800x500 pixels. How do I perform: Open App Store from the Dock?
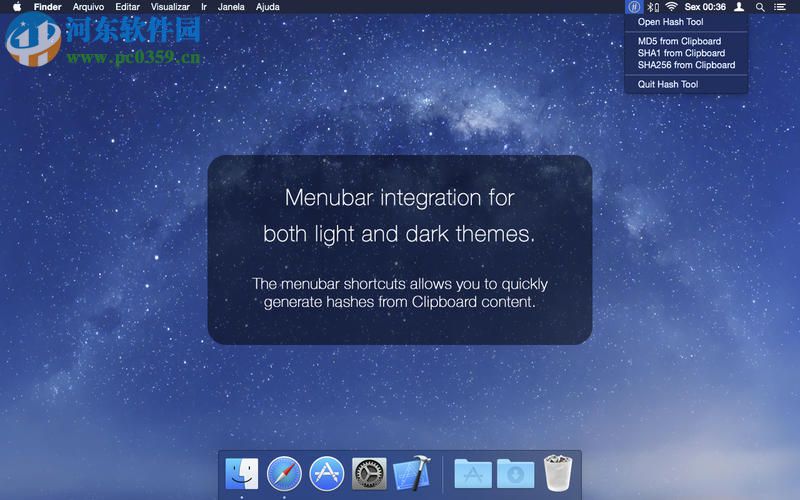(x=327, y=473)
